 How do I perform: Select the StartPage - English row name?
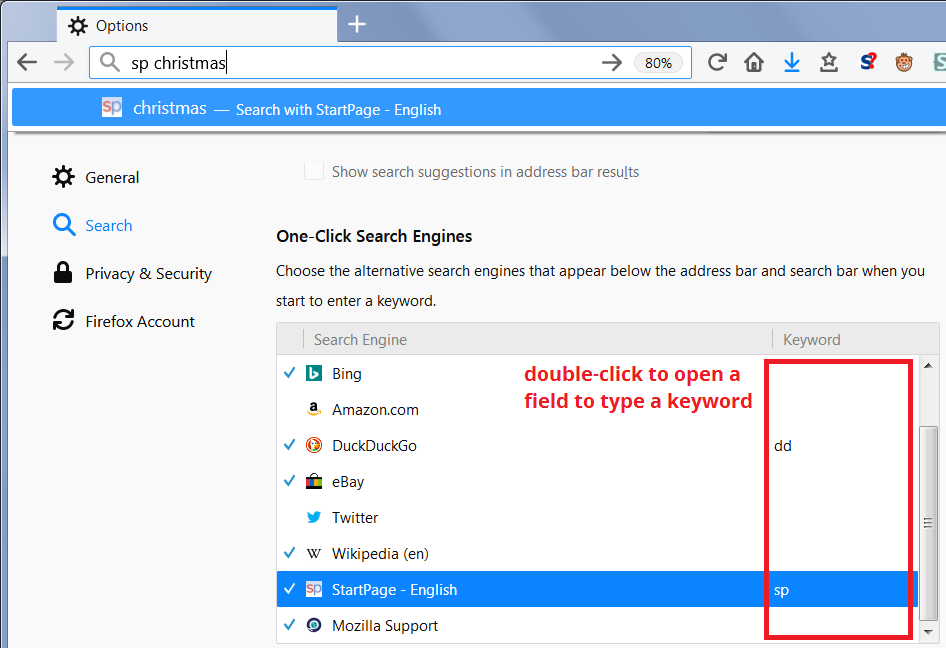(x=395, y=589)
